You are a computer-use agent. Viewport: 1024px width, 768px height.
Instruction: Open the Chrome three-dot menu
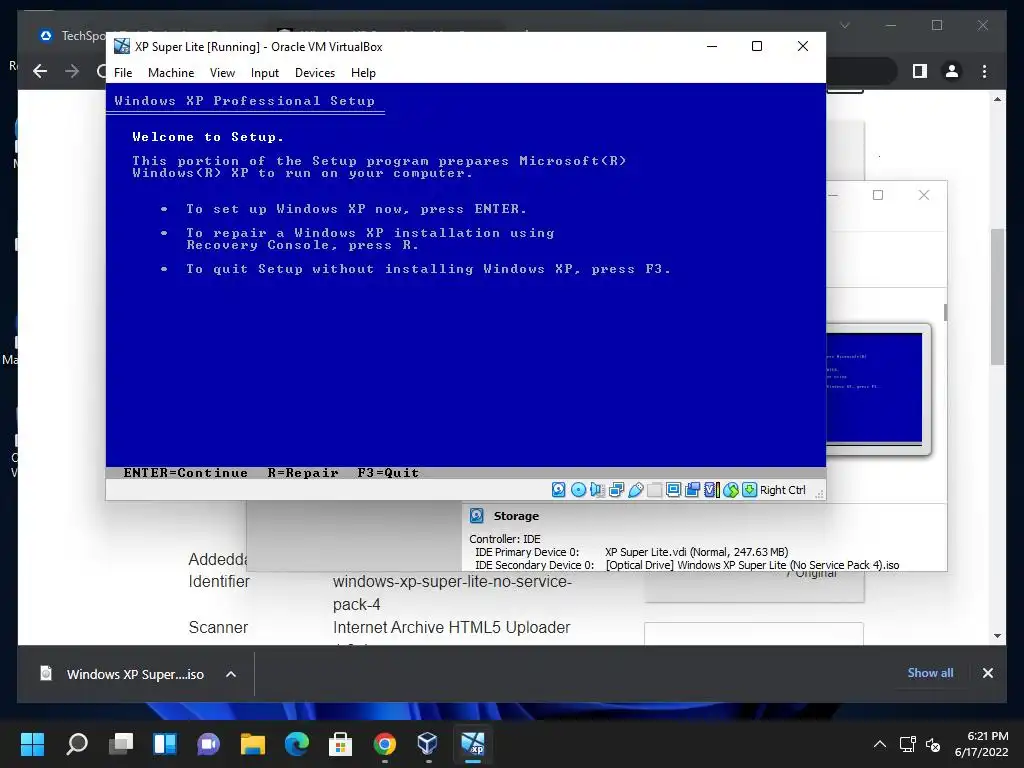tap(984, 71)
